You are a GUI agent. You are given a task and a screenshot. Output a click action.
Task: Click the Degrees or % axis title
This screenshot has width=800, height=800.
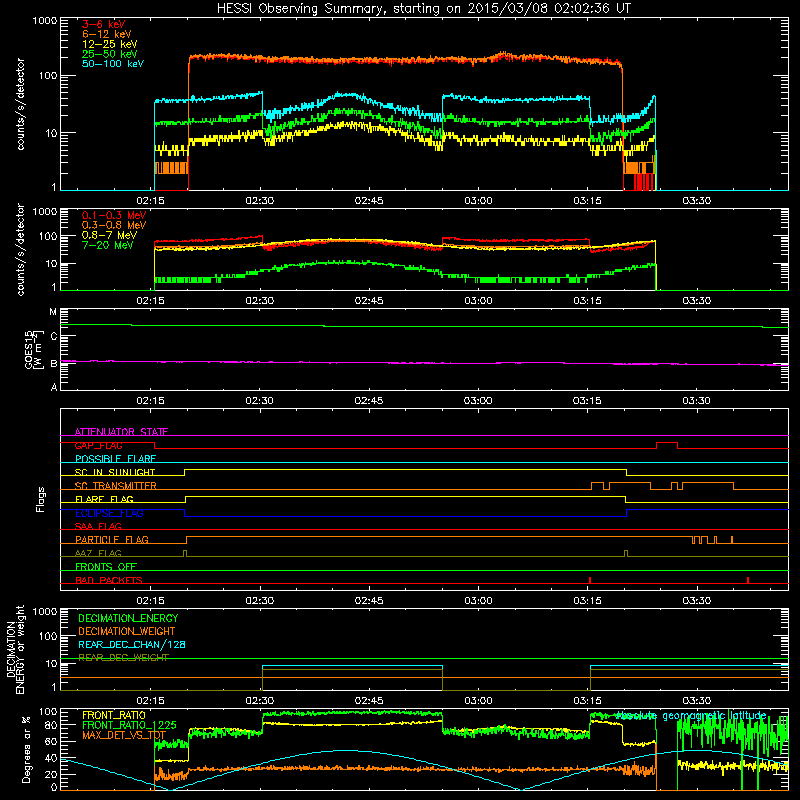coord(26,749)
